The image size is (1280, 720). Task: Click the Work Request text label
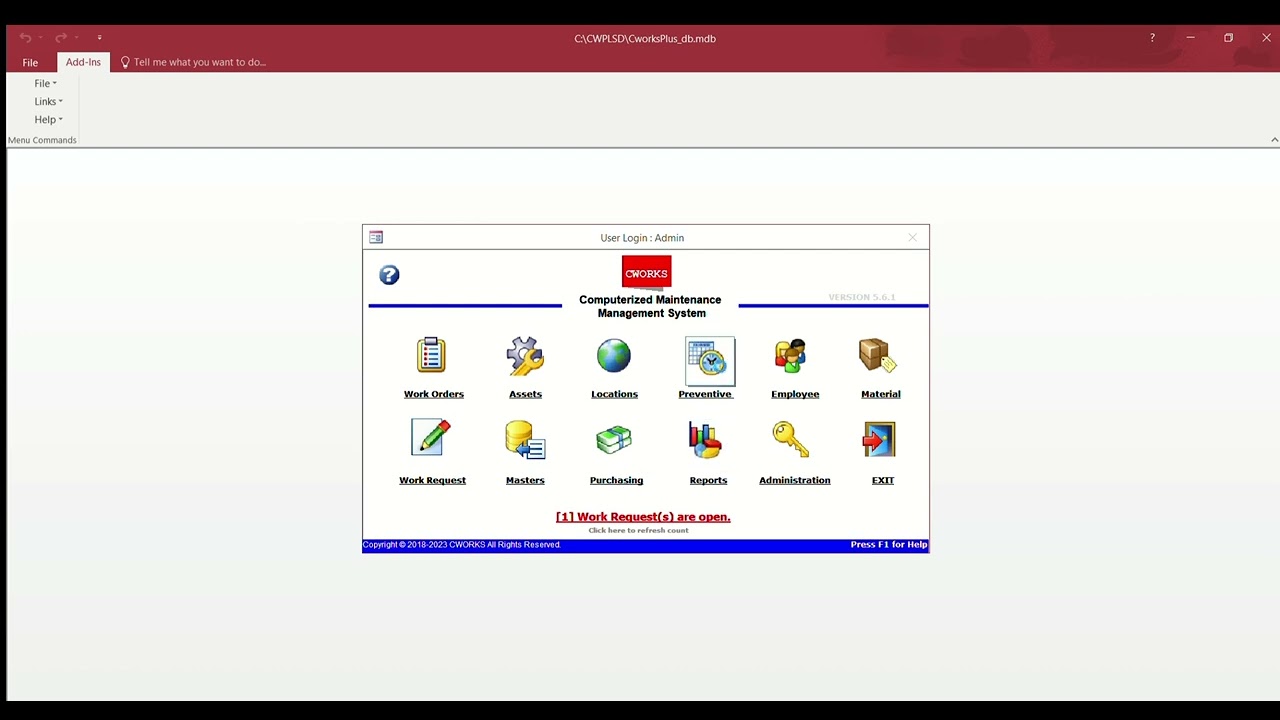(432, 480)
